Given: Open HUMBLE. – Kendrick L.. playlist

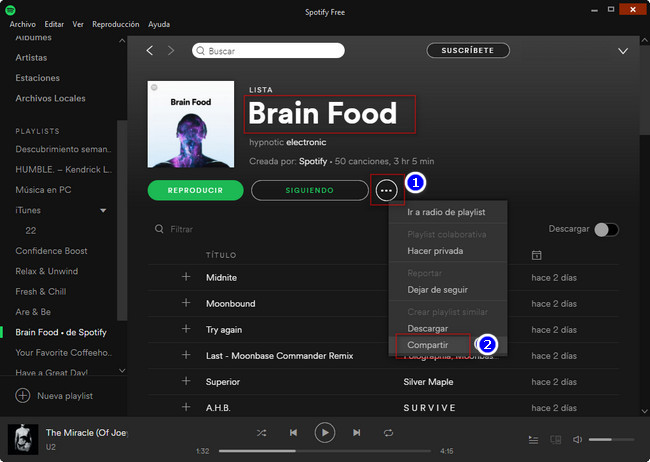Looking at the screenshot, I should point(64,170).
